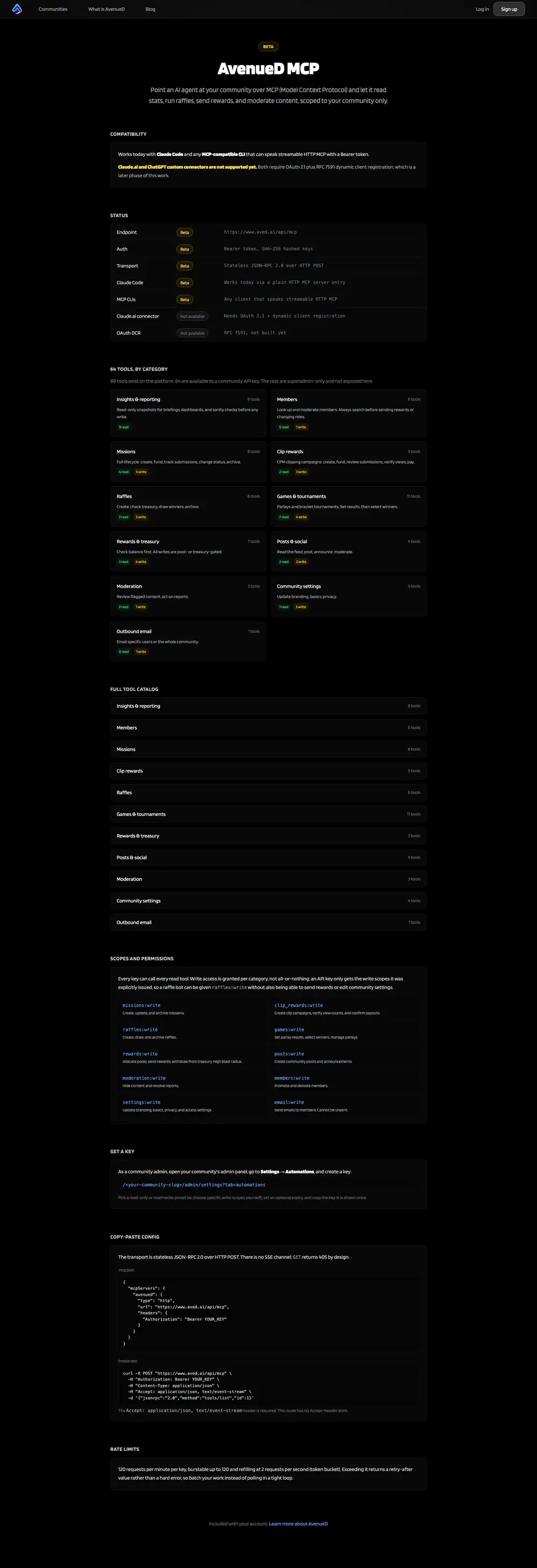Click the BETA badge above the title
Image resolution: width=537 pixels, height=1568 pixels.
(x=268, y=47)
